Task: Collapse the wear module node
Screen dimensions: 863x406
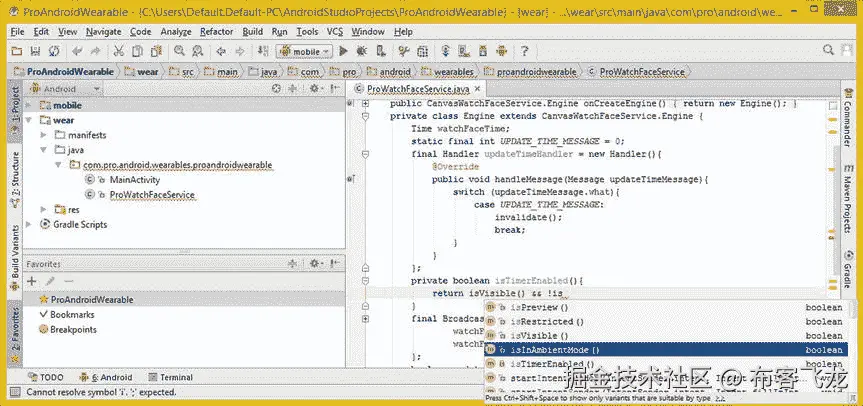Action: 29,120
